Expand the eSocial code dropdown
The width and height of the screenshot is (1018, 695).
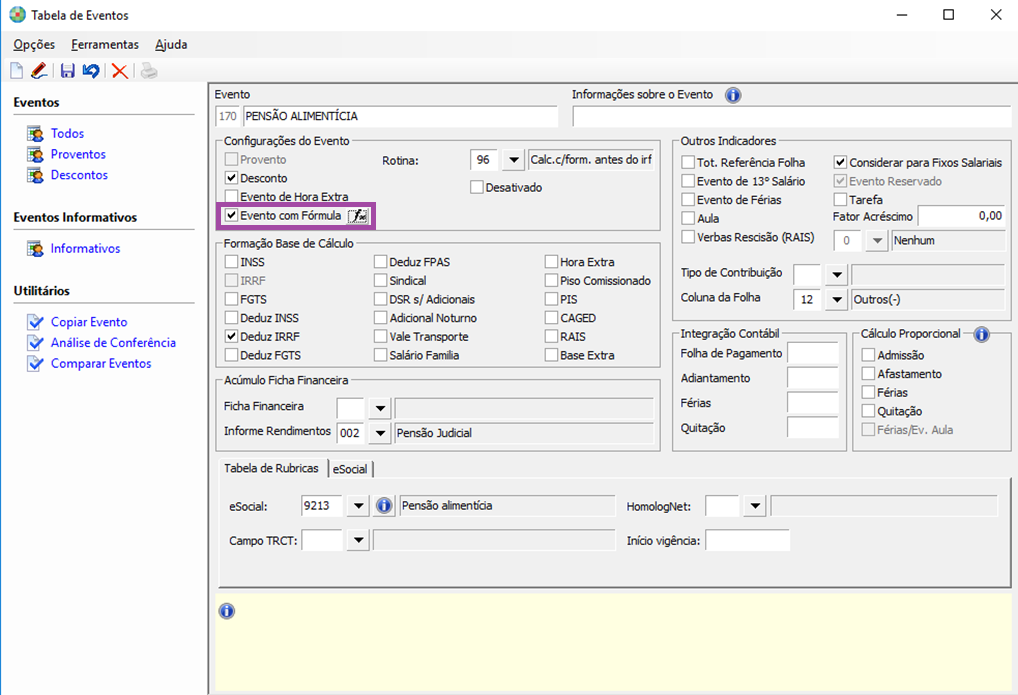tap(358, 505)
